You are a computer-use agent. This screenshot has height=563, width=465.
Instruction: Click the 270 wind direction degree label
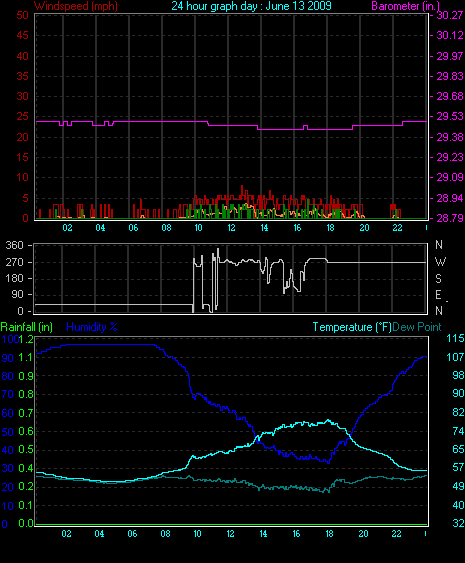15,262
